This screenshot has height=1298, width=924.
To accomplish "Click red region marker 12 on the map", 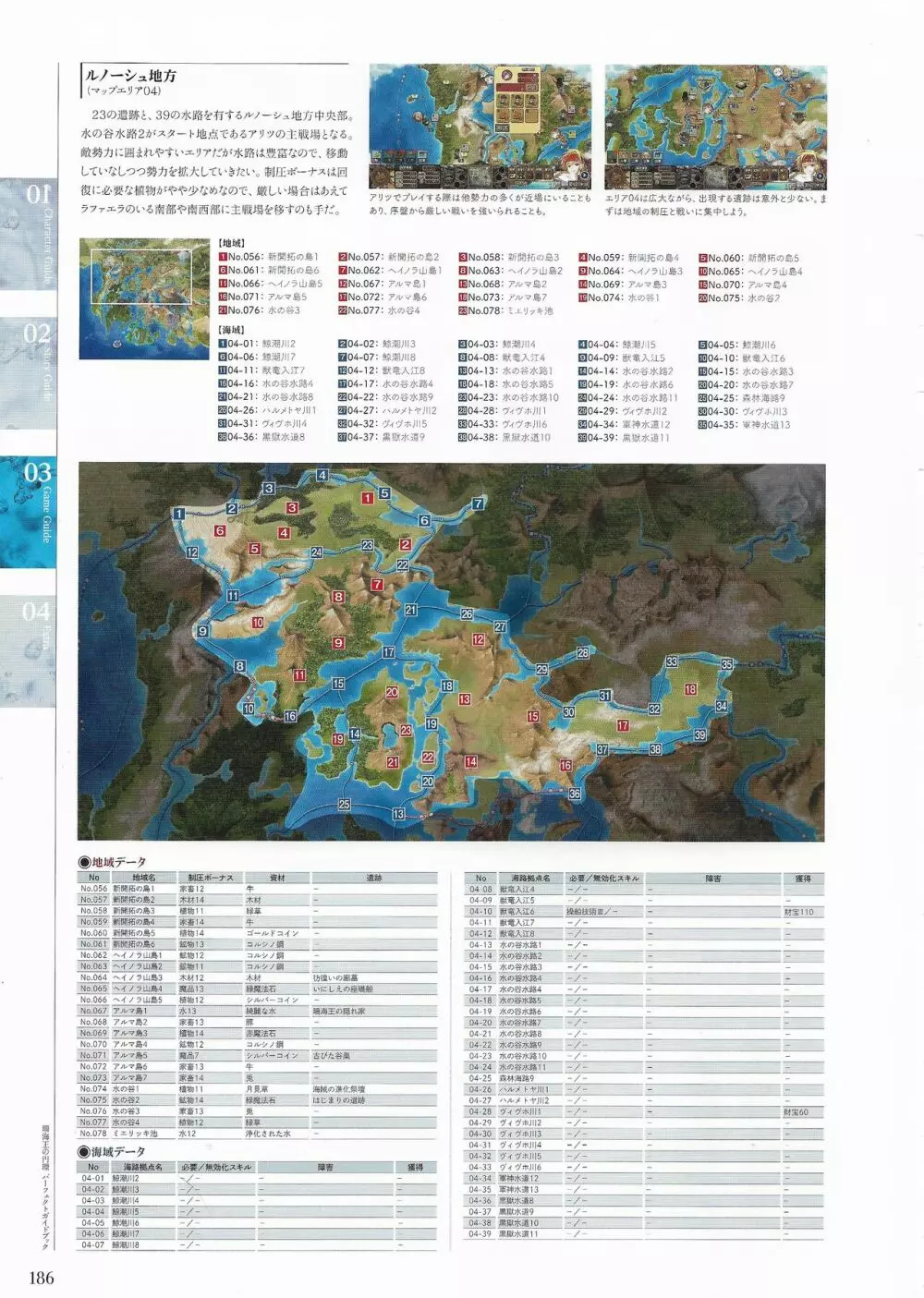I will tap(478, 639).
